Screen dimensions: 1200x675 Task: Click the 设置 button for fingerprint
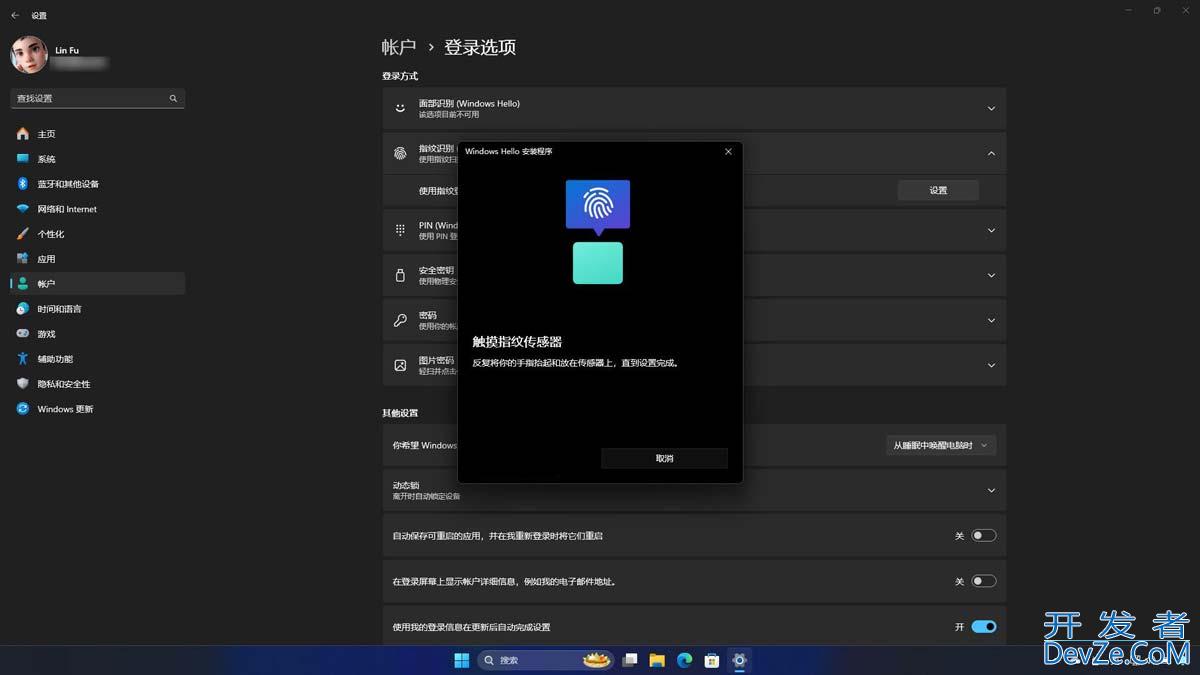click(x=938, y=190)
